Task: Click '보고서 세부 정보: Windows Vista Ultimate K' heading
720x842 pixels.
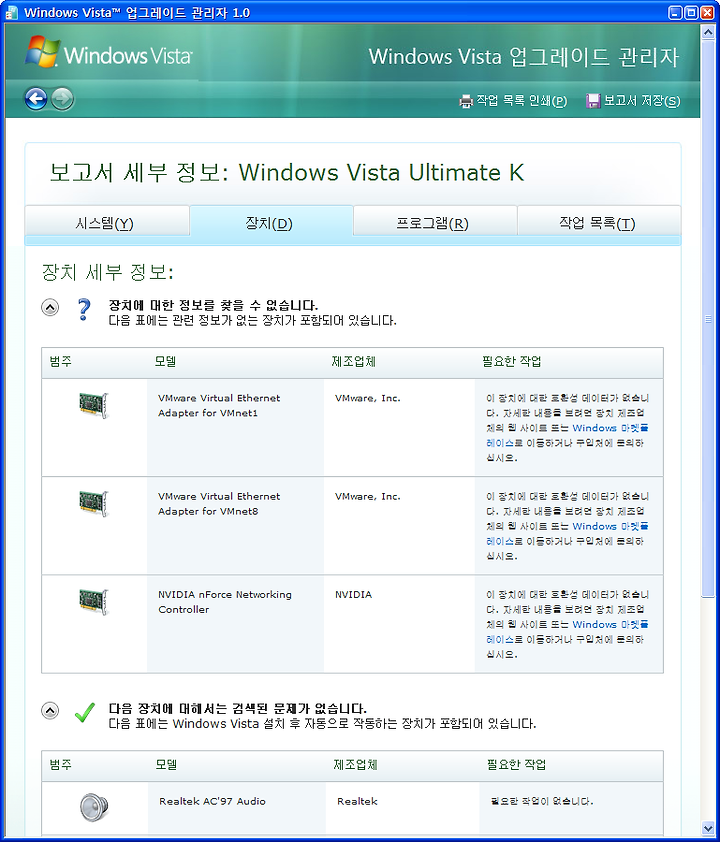Action: (x=287, y=172)
